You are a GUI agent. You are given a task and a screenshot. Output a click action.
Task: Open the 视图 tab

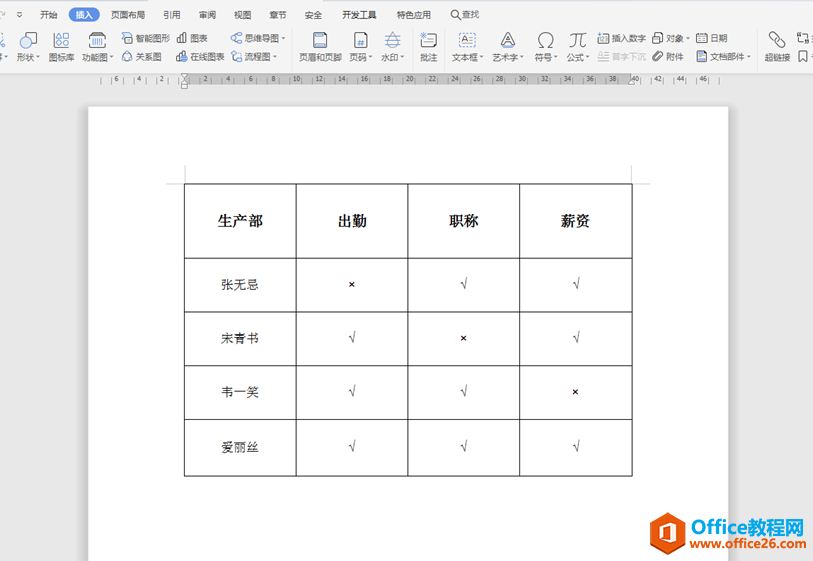tap(243, 15)
